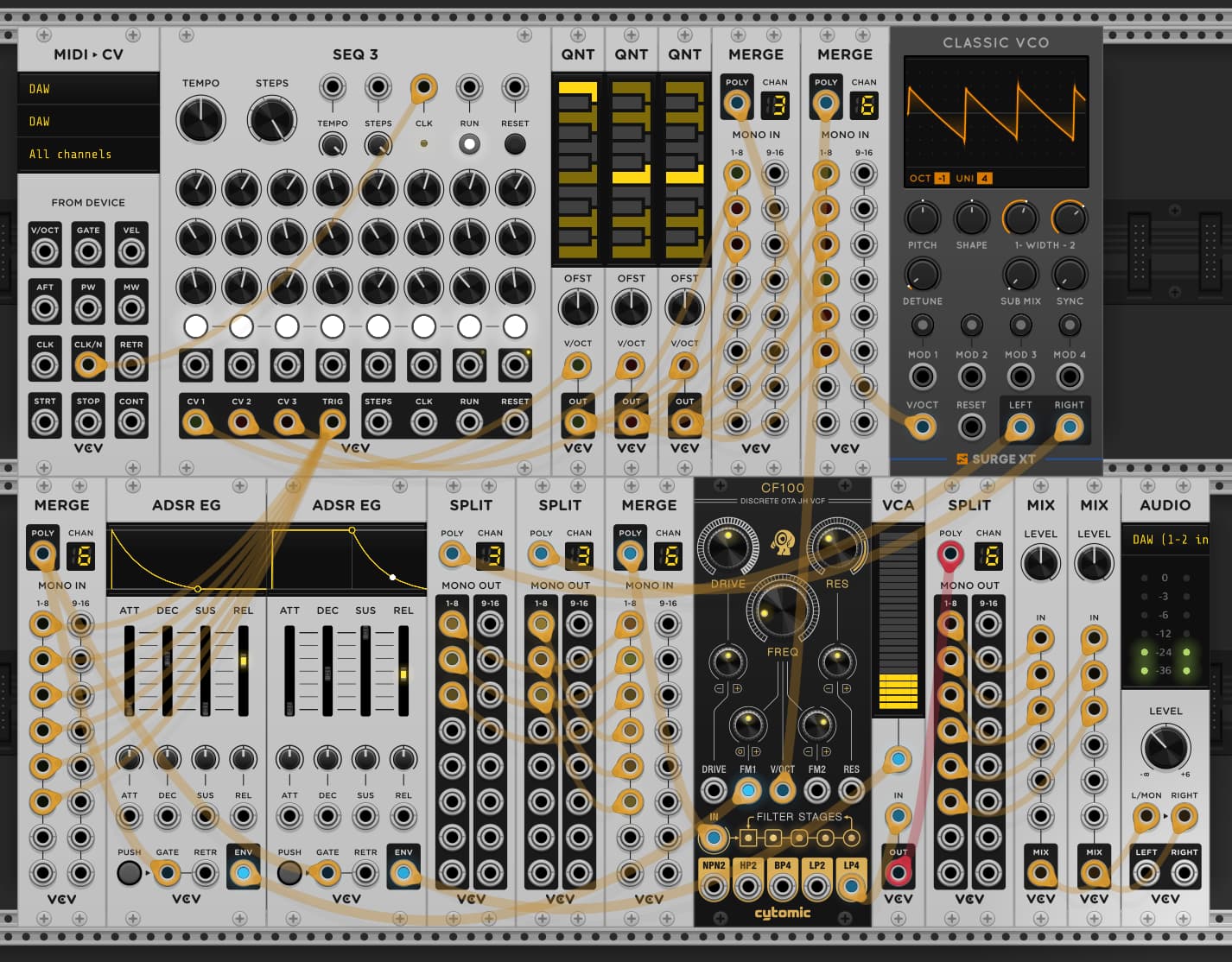The width and height of the screenshot is (1232, 962).
Task: Open the CHAN display on the SPLIT next to VCA
Action: (x=989, y=556)
